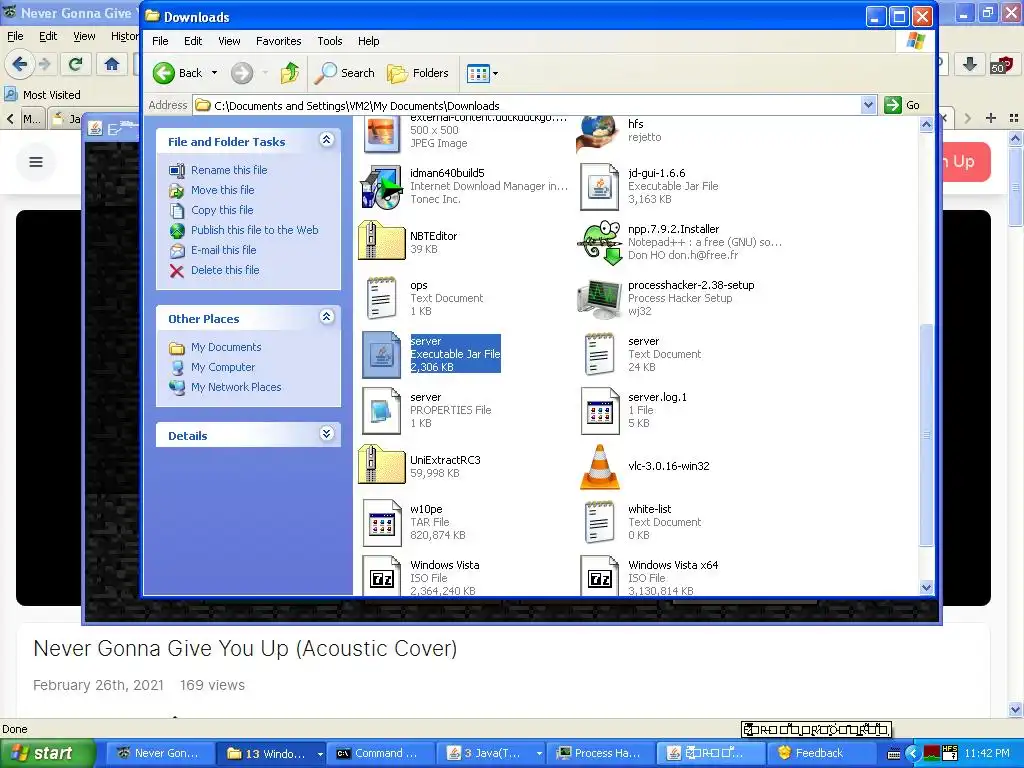Select the server PROPERTIES file icon
This screenshot has height=768, width=1024.
click(x=381, y=411)
